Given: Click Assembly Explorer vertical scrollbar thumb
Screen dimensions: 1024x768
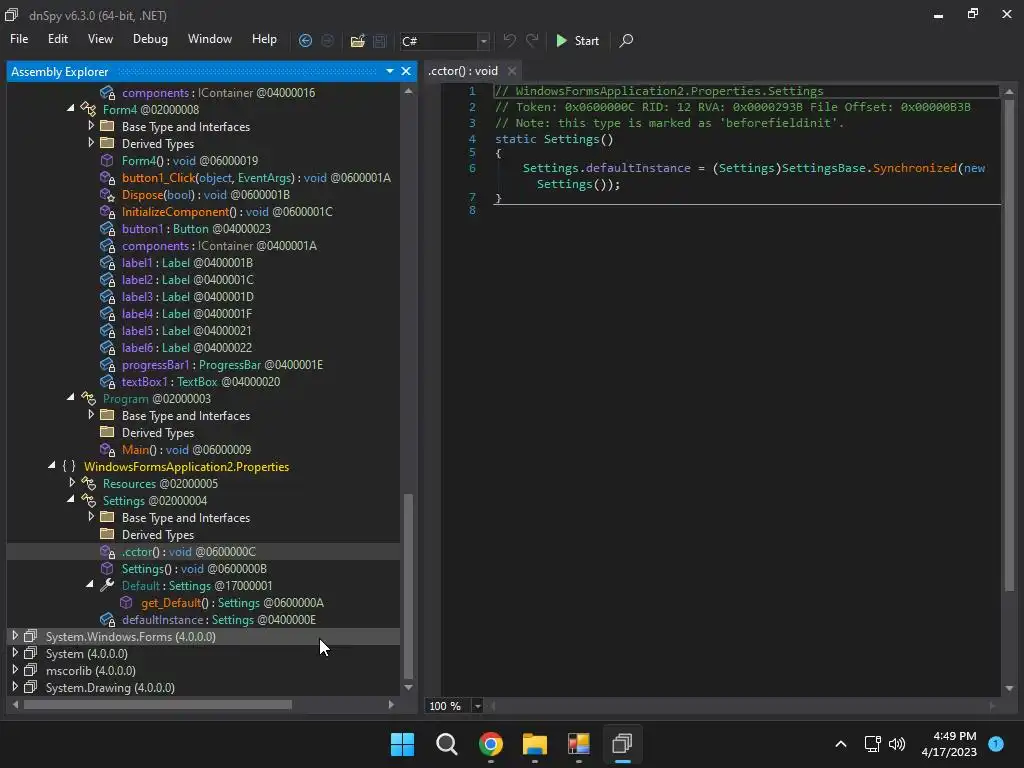Looking at the screenshot, I should coord(409,586).
